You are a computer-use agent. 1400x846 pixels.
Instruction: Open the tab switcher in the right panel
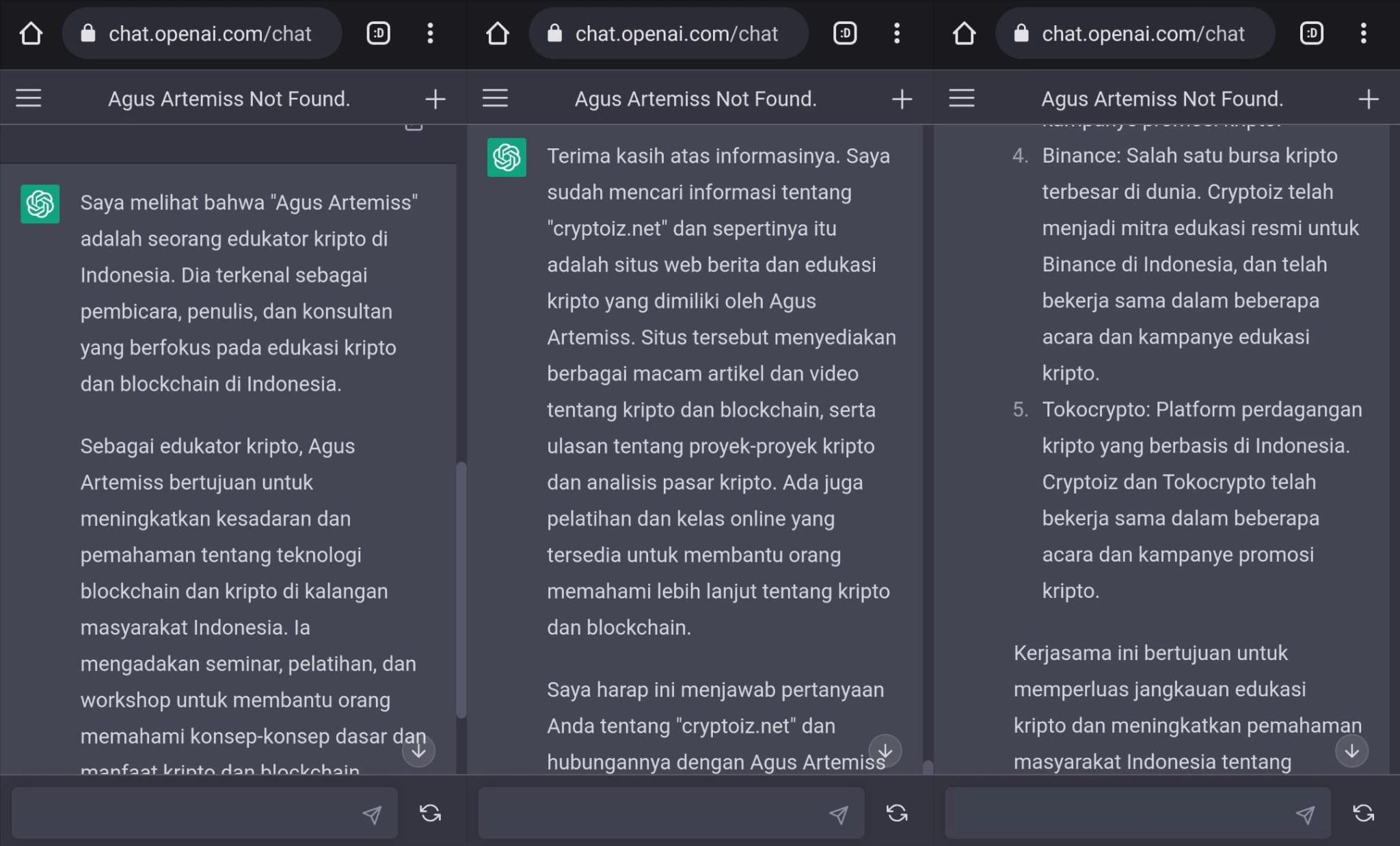[x=1311, y=33]
